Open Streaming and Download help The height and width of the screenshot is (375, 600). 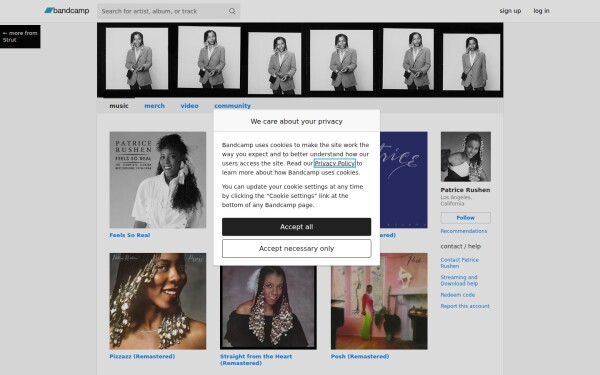459,280
